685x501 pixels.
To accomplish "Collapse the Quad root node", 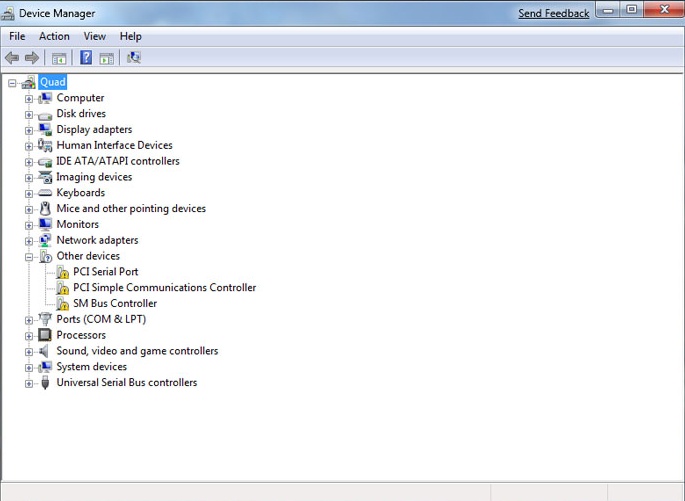I will tap(12, 83).
